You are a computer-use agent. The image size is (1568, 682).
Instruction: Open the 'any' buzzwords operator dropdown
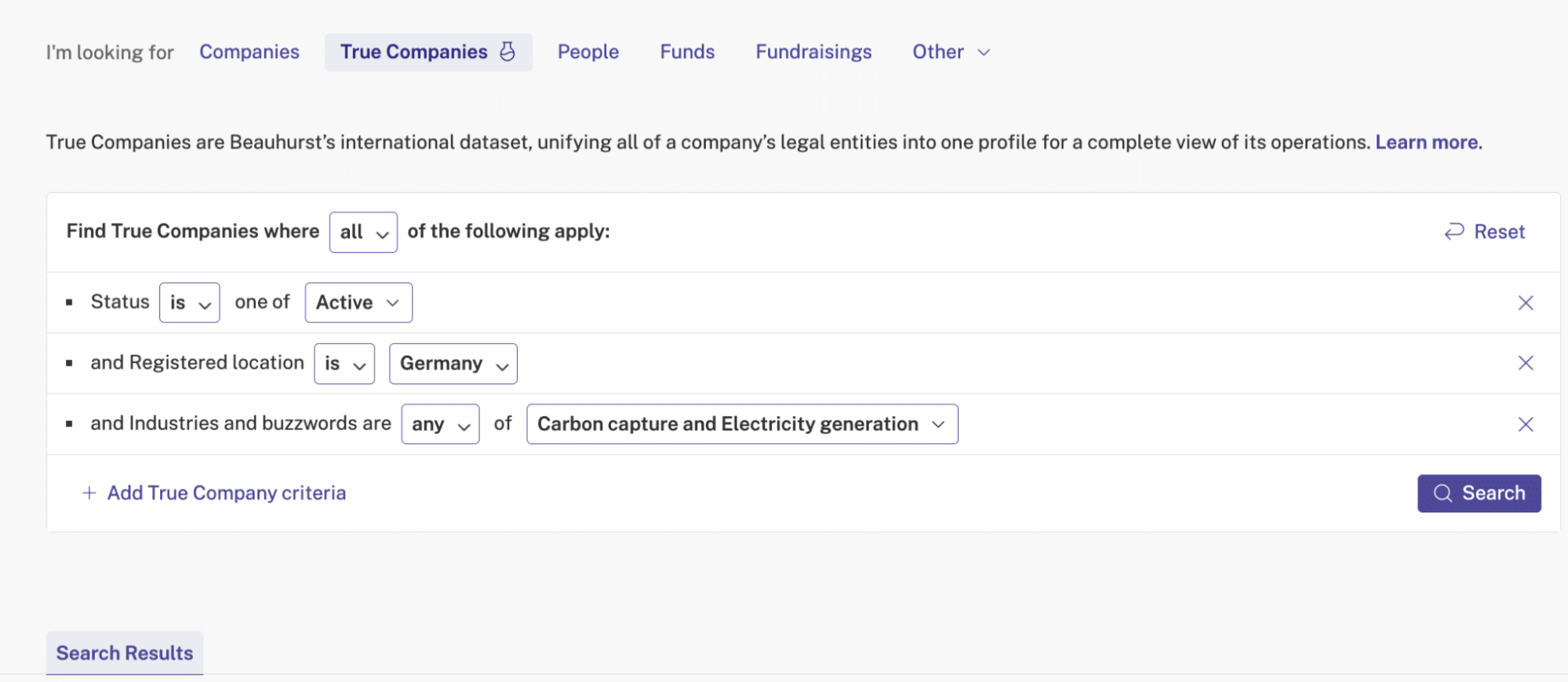click(440, 425)
